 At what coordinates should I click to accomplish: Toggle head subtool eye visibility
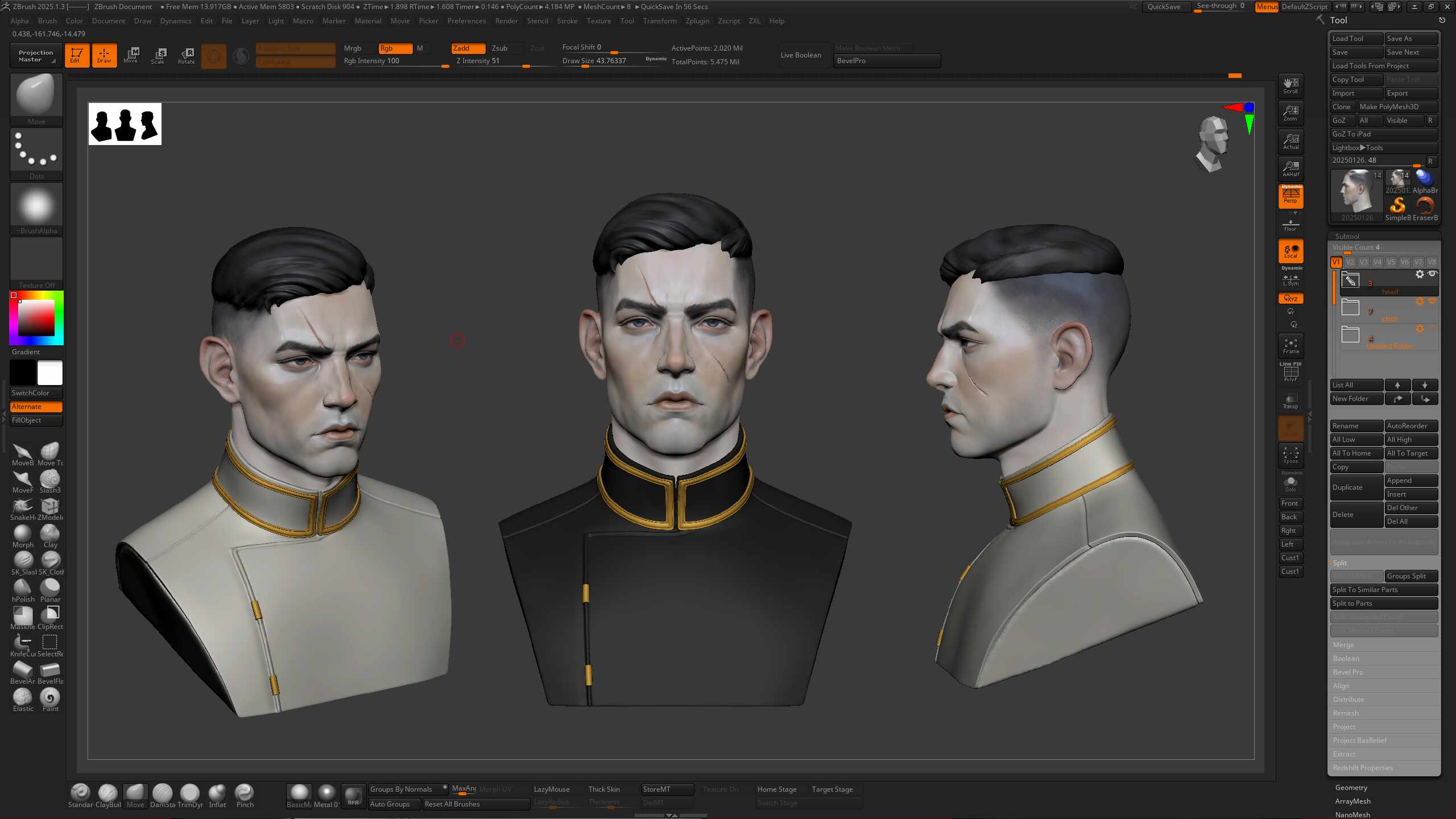coord(1432,274)
